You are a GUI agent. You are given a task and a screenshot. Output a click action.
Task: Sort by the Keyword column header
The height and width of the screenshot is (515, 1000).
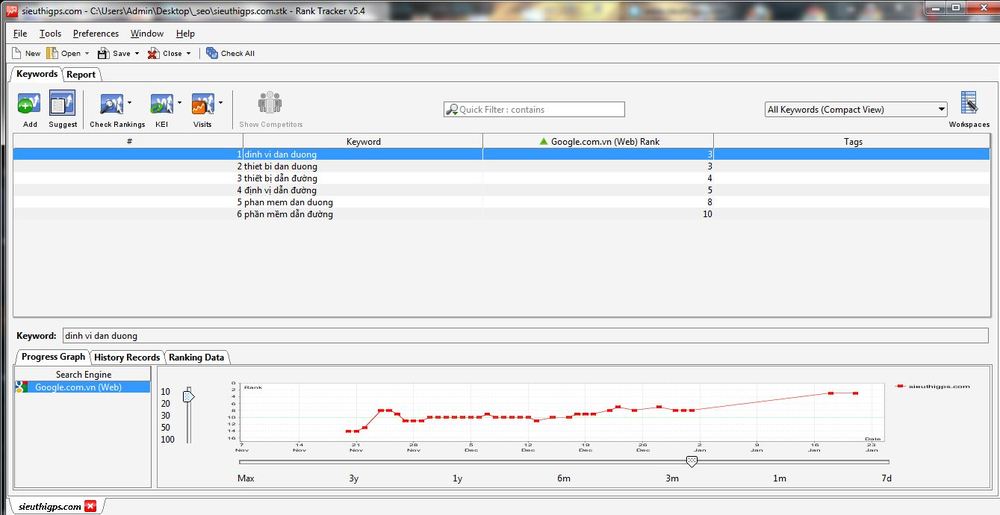pyautogui.click(x=363, y=141)
